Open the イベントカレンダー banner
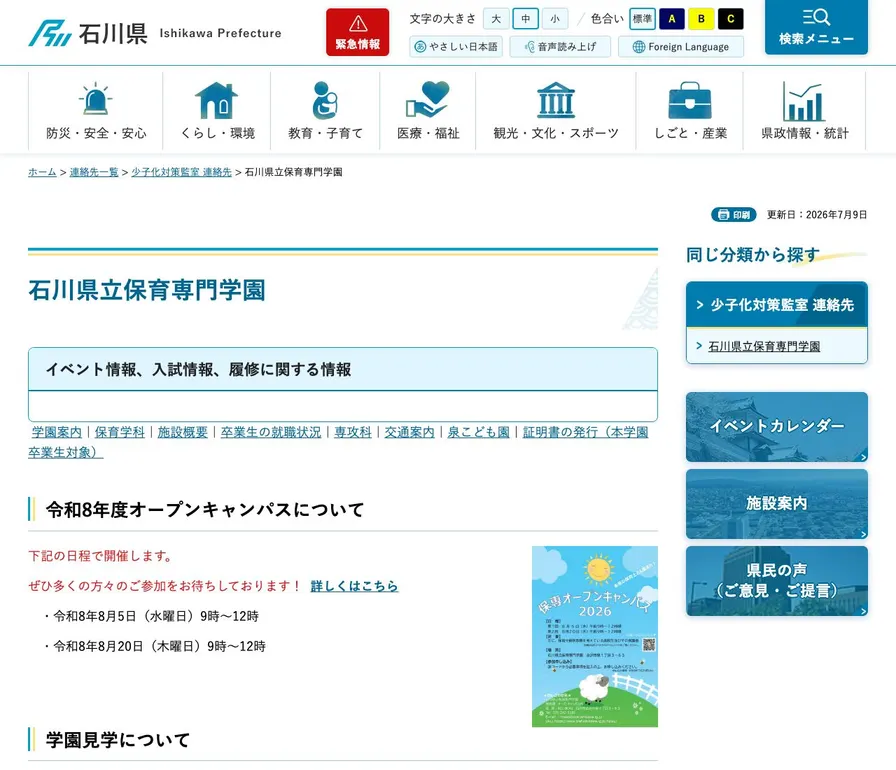896x770 pixels. pos(777,427)
